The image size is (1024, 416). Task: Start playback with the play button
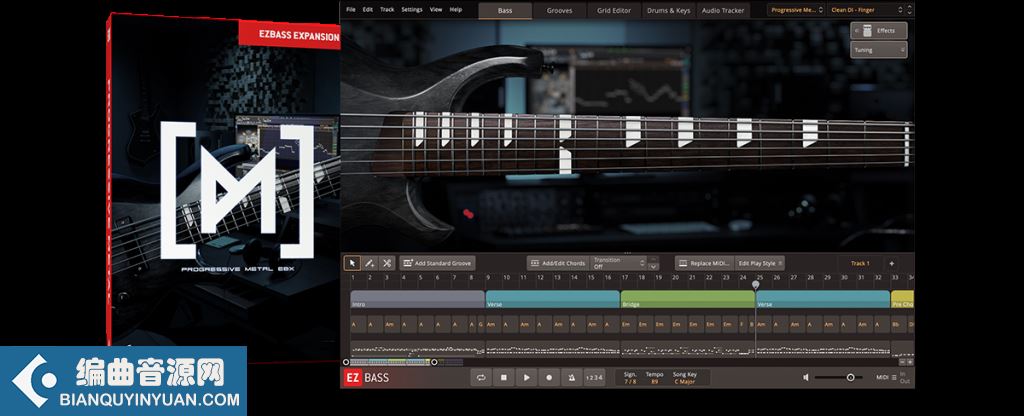click(526, 377)
